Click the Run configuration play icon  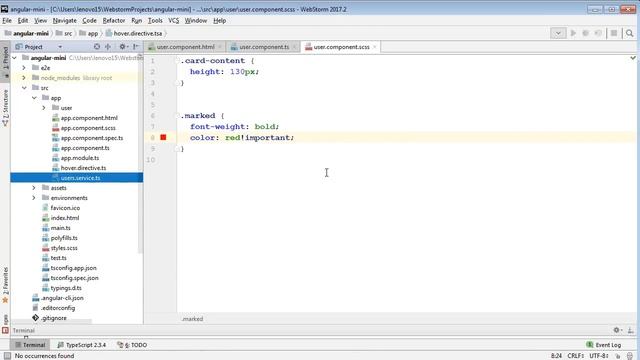[x=573, y=33]
